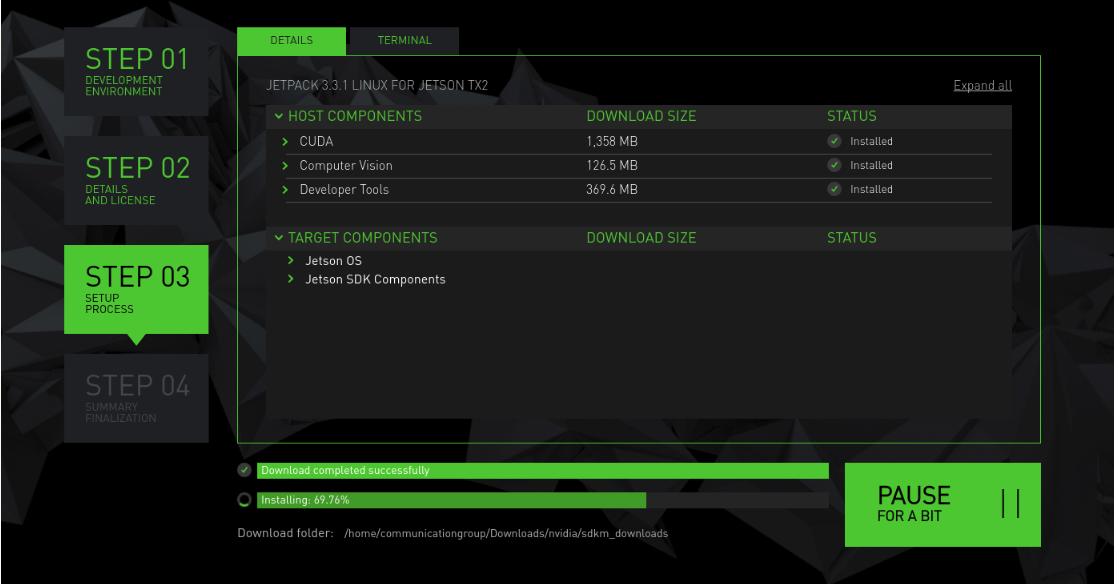The height and width of the screenshot is (584, 1114).
Task: Click the 369.6 MB download size
Action: click(x=612, y=190)
